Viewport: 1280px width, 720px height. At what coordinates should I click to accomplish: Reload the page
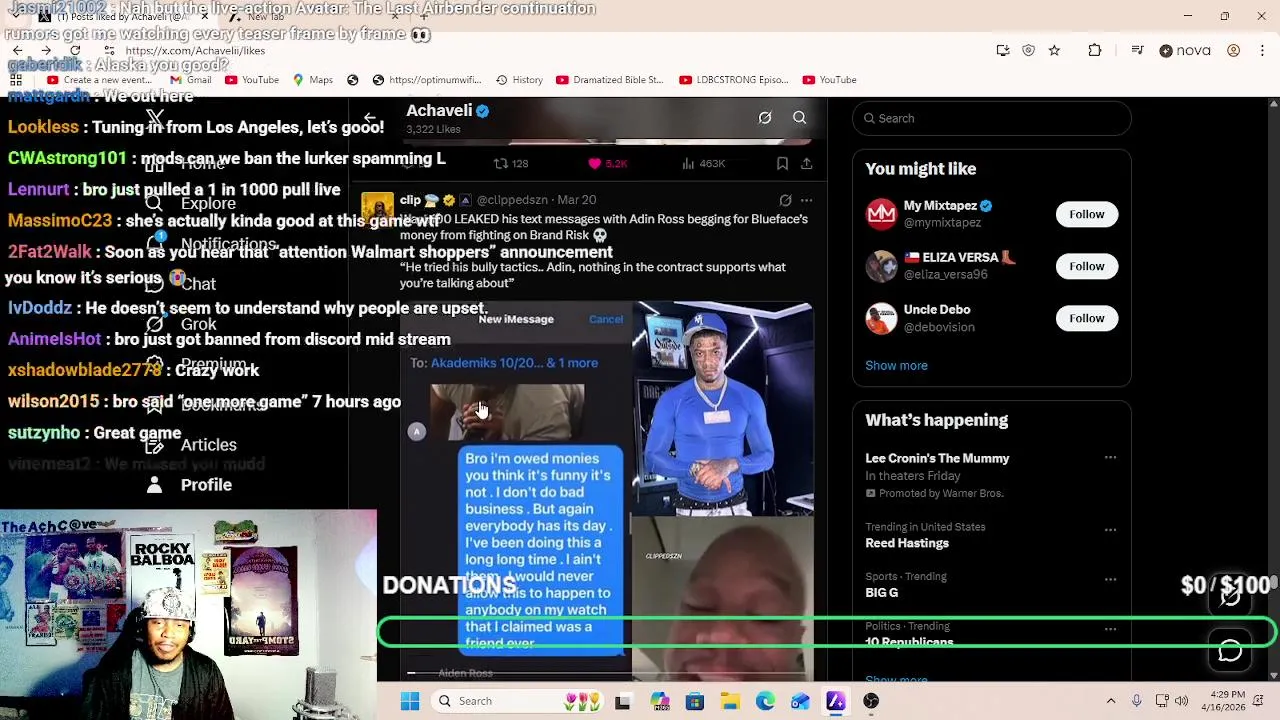pyautogui.click(x=75, y=50)
